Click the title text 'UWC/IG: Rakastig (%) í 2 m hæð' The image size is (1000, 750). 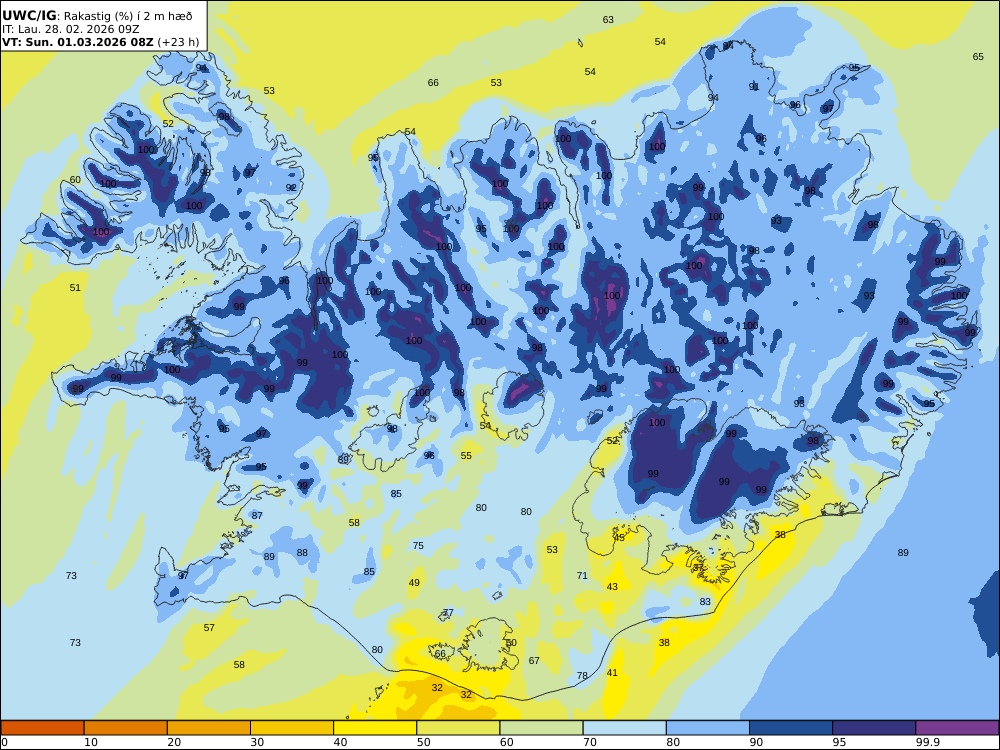97,17
